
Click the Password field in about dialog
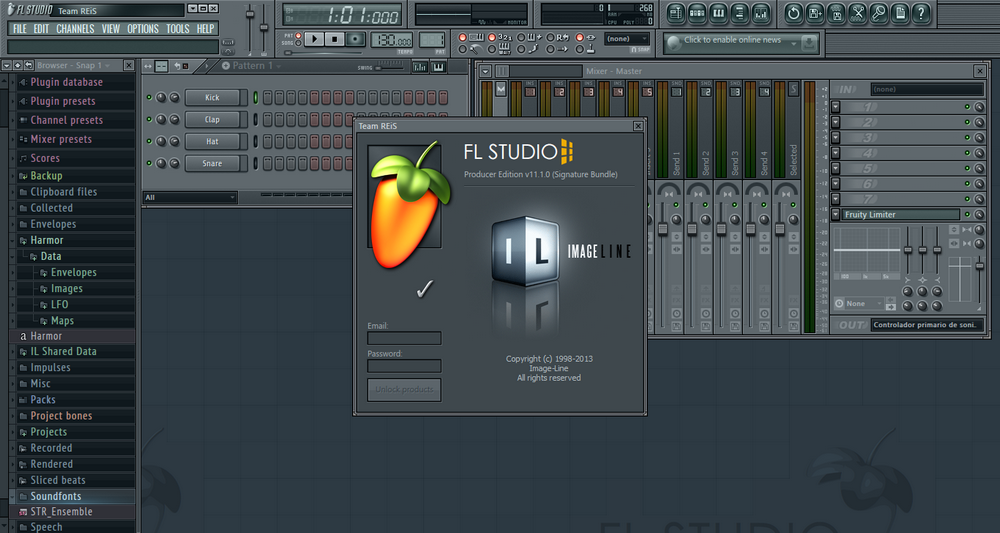(404, 366)
